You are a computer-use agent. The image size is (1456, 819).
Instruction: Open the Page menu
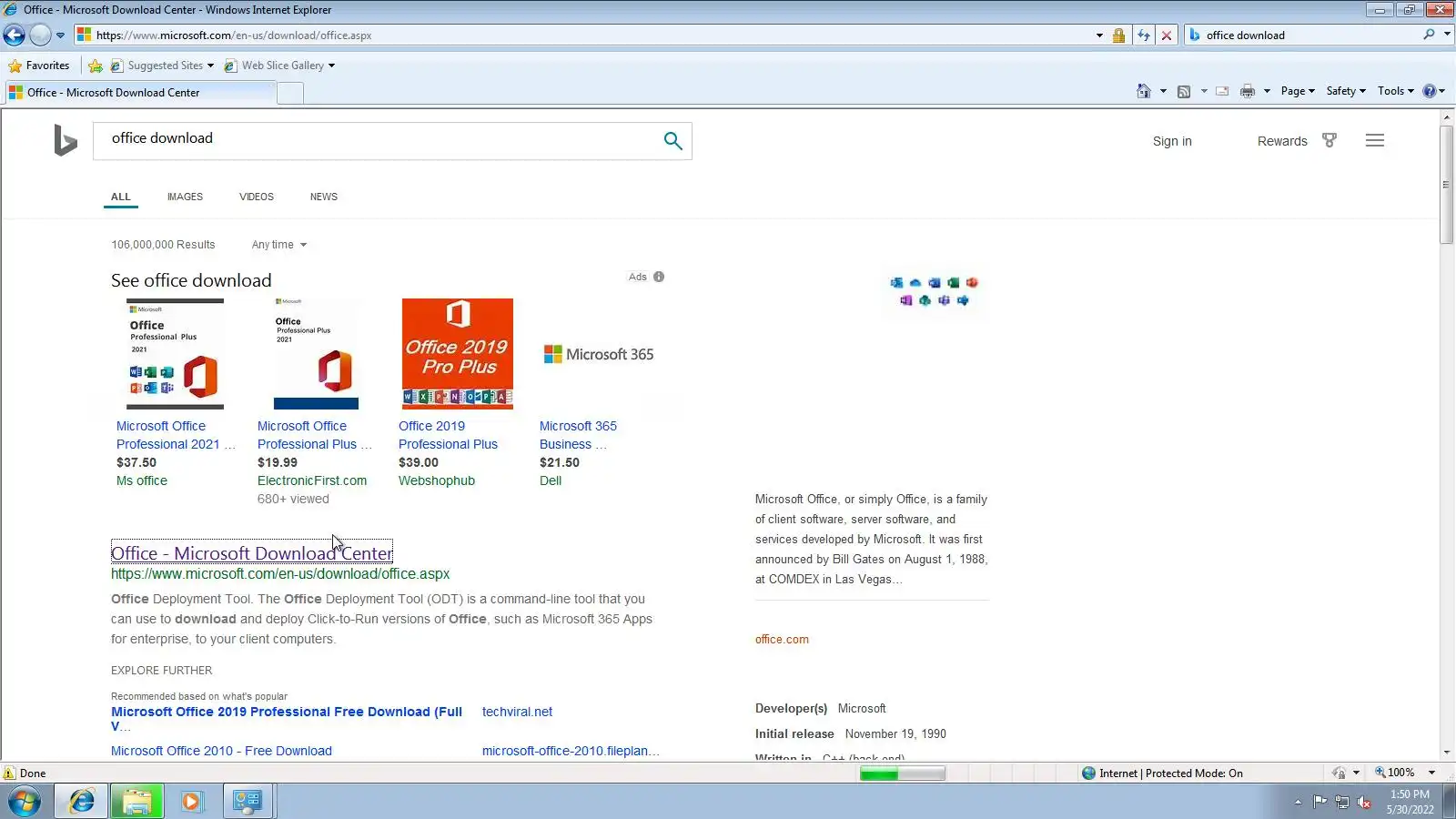pos(1298,91)
